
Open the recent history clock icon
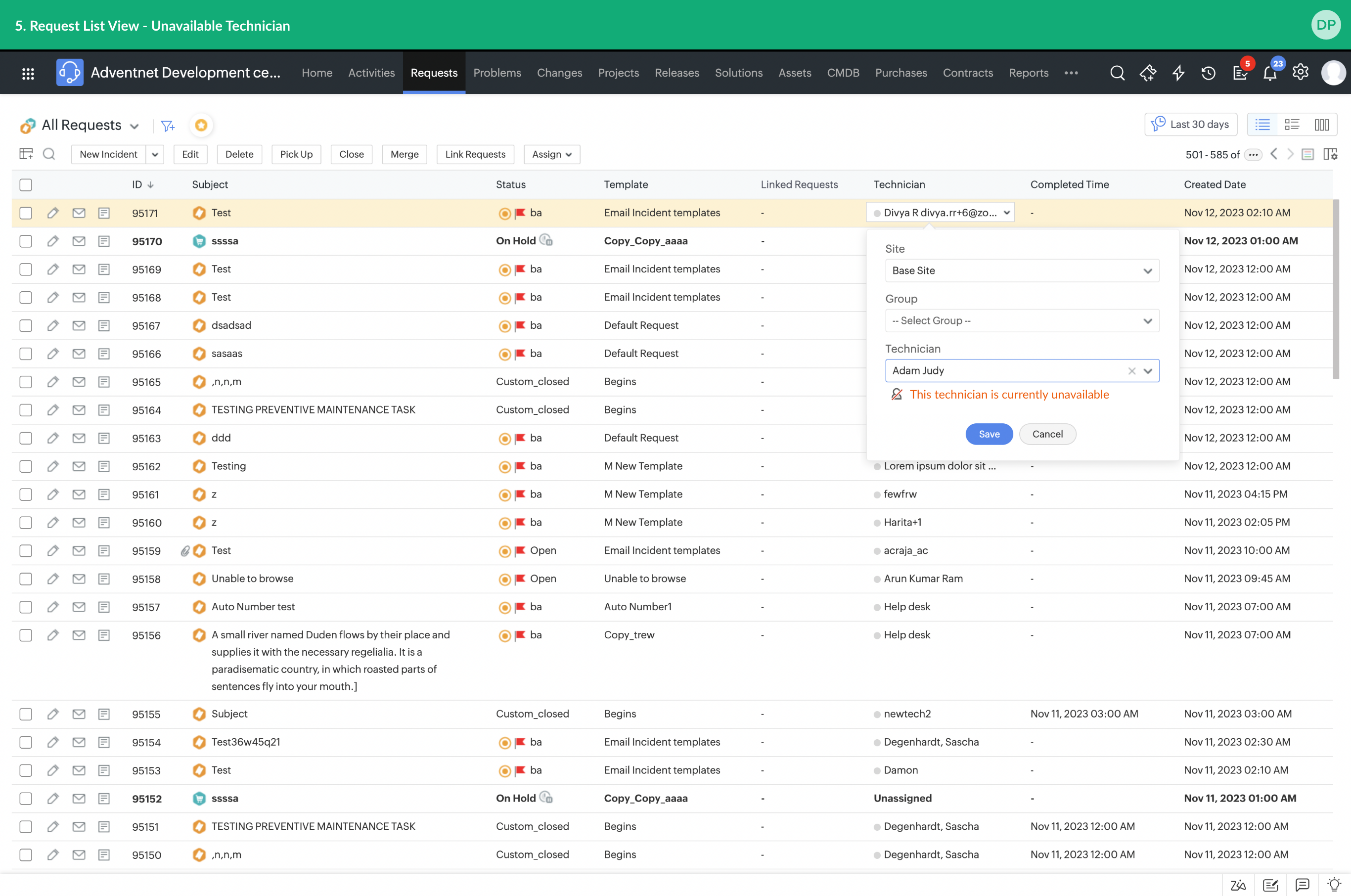1208,73
